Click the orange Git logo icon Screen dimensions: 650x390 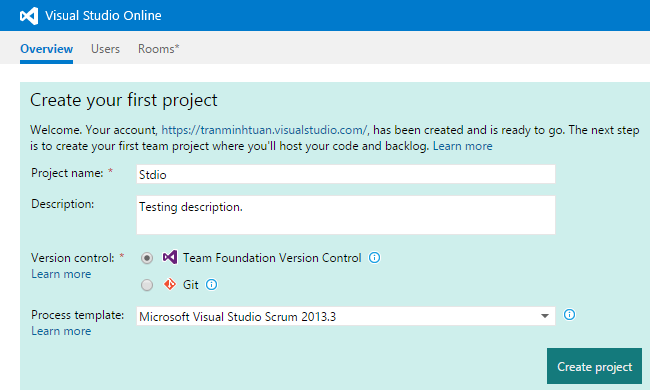coord(170,284)
